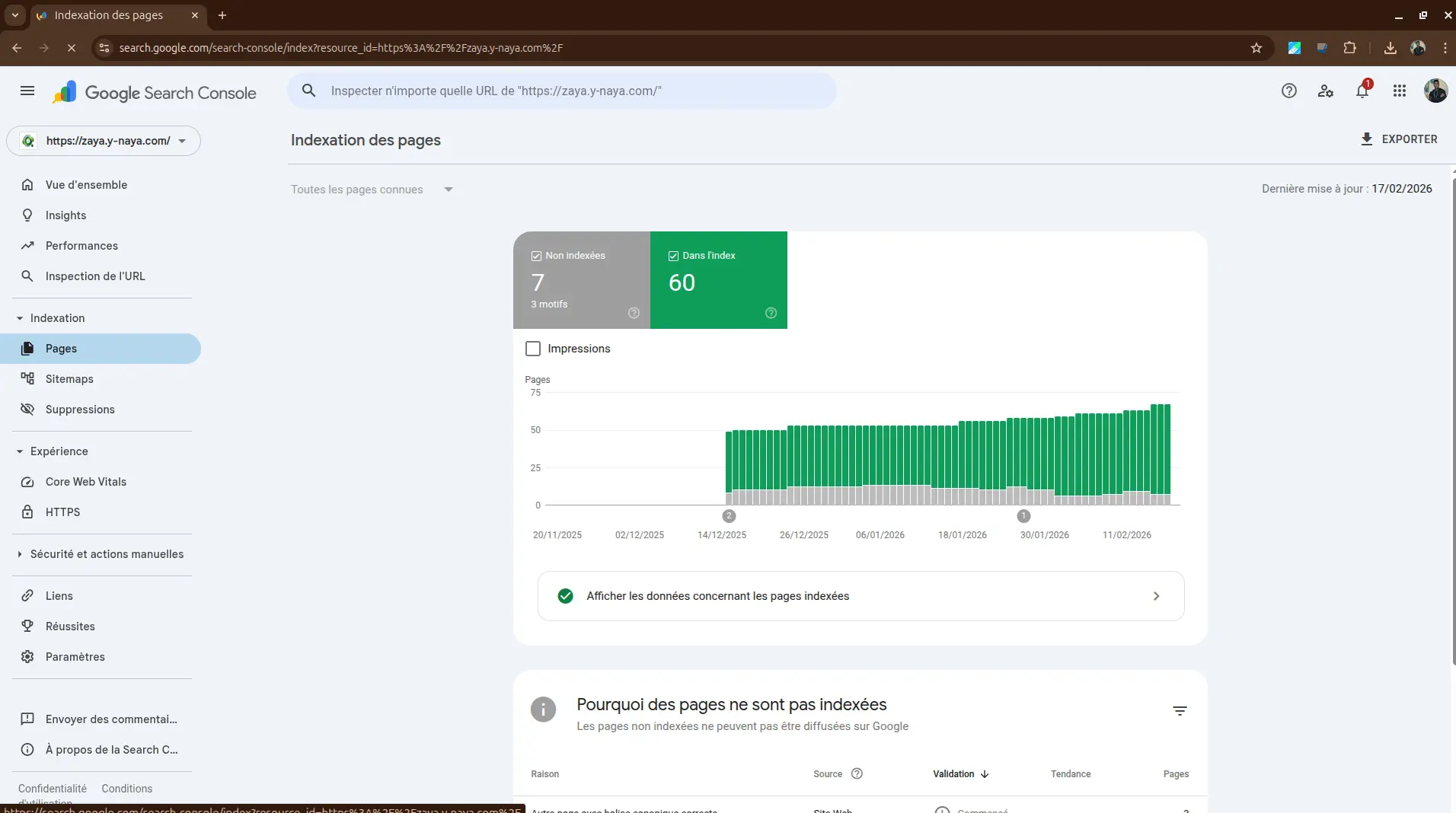Uncheck the Dans l'index checkbox
This screenshot has width=1456, height=813.
673,256
